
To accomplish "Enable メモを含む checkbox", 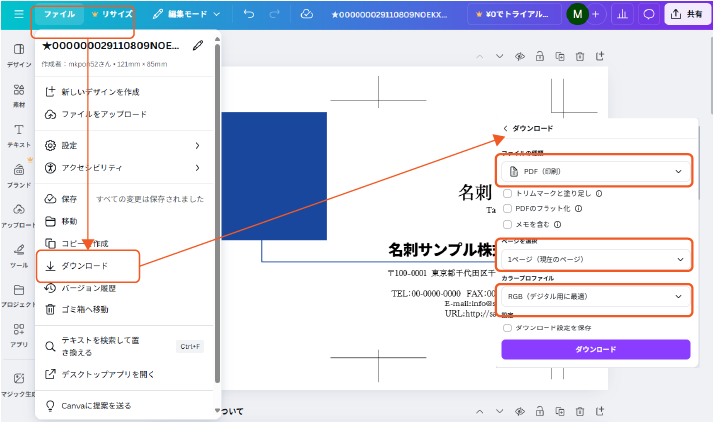I will pyautogui.click(x=507, y=225).
